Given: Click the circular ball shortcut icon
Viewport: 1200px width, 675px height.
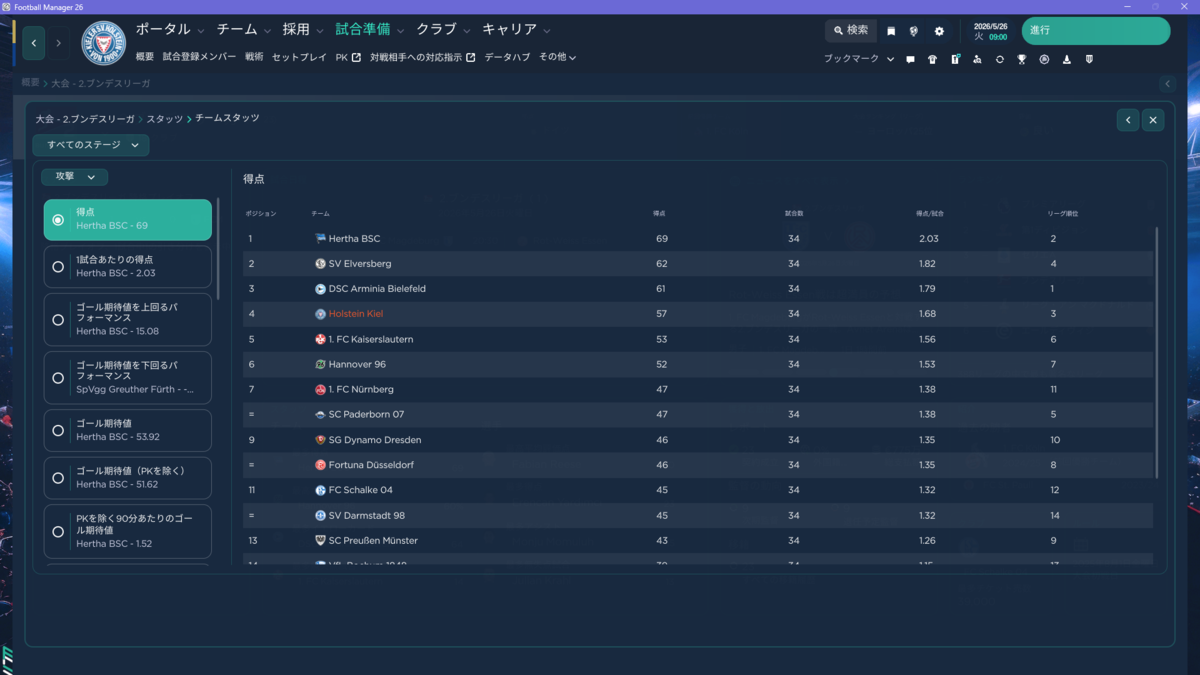Looking at the screenshot, I should click(x=1044, y=59).
